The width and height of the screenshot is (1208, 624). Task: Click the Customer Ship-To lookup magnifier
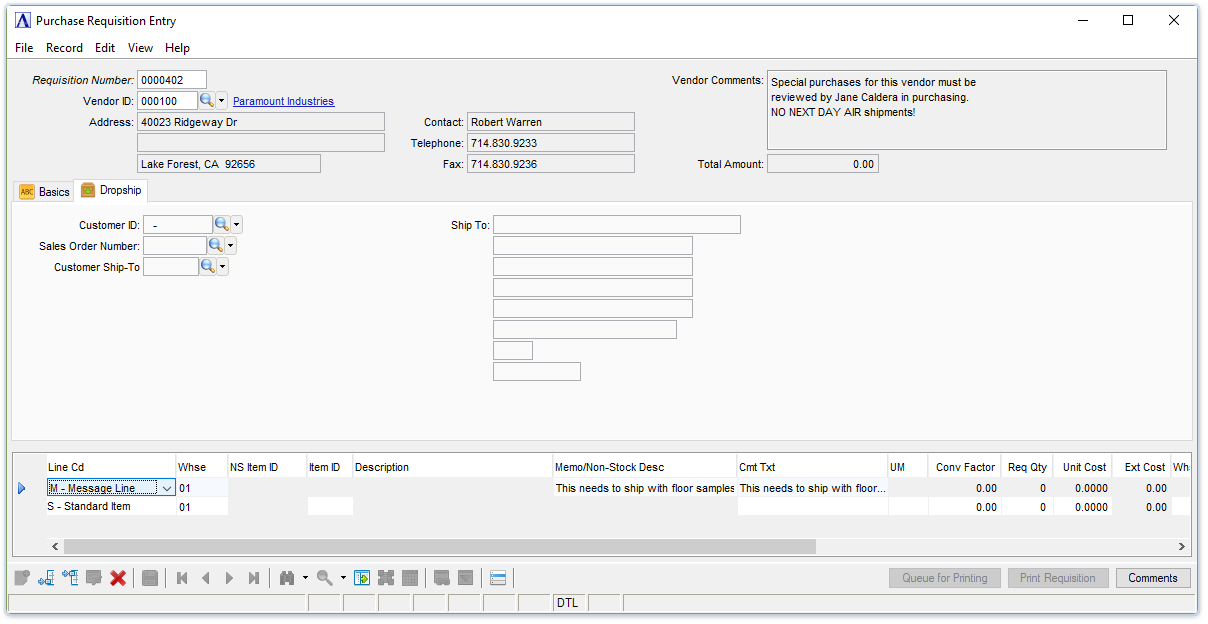207,267
